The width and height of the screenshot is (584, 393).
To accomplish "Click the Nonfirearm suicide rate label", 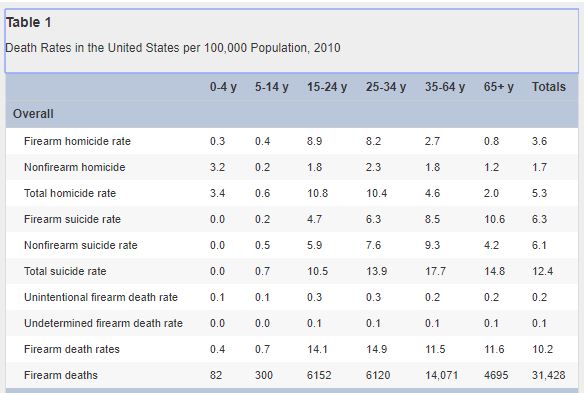I will click(x=81, y=245).
